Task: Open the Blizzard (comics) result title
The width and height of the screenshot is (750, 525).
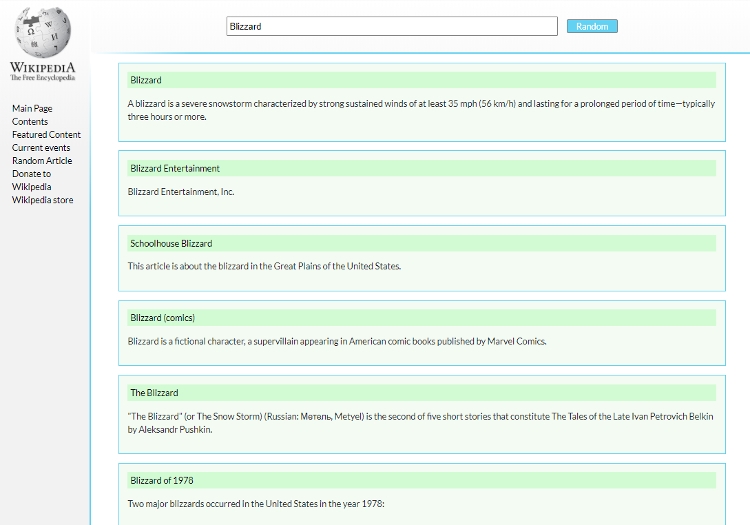Action: (163, 318)
